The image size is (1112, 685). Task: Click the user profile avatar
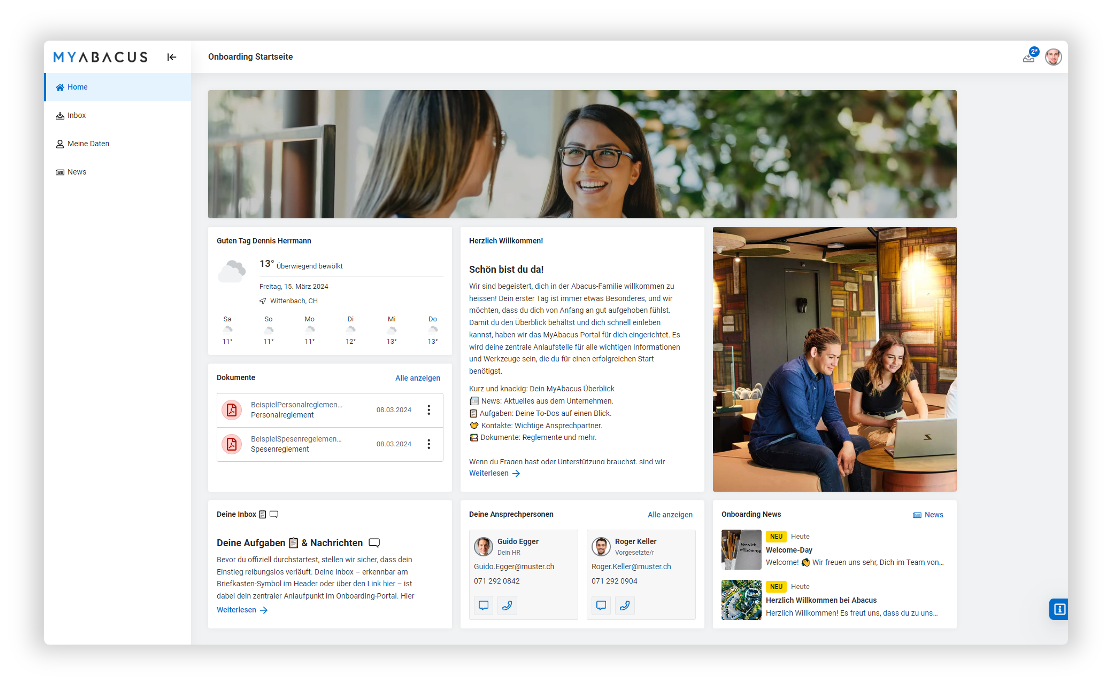1053,57
